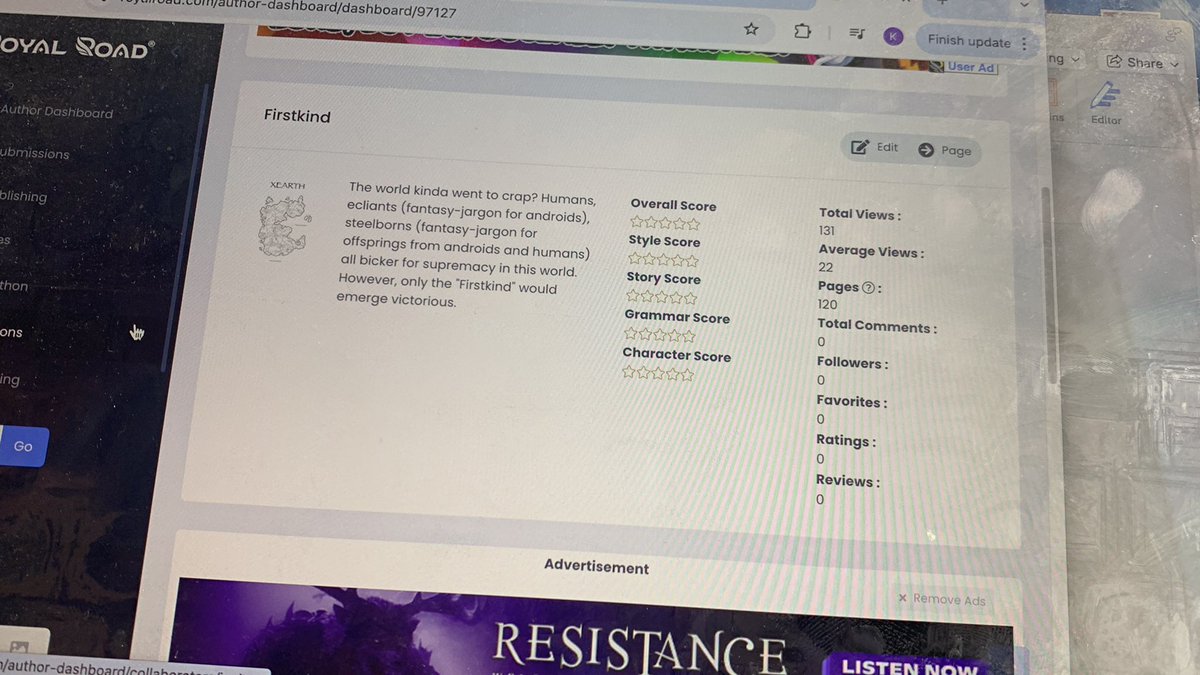Open Publishing in the sidebar
The image size is (1200, 675).
tap(24, 197)
